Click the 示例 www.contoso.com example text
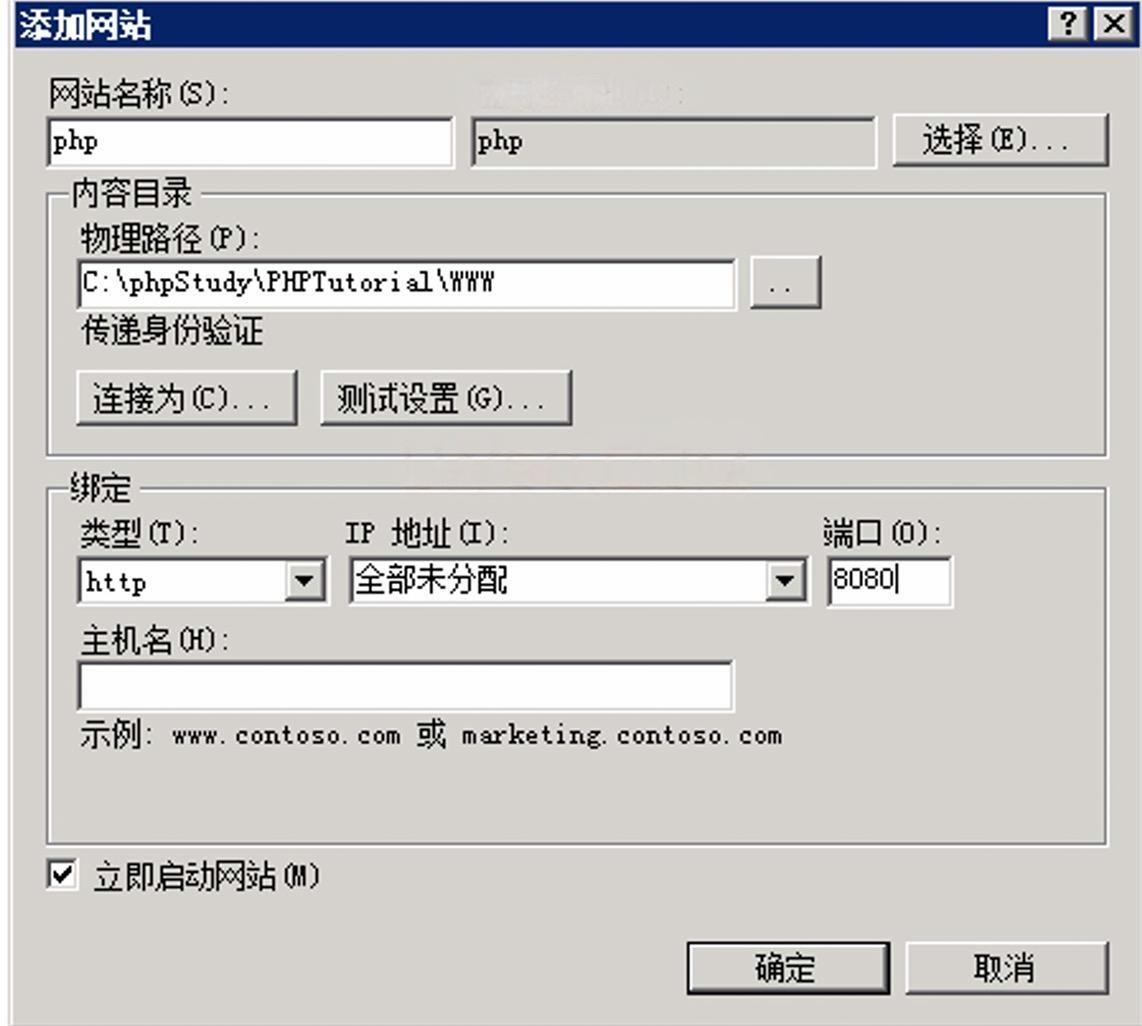 pyautogui.click(x=431, y=735)
